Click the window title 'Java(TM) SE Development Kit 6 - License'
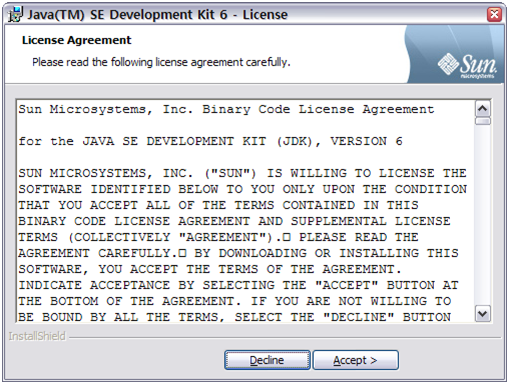This screenshot has width=509, height=384. 157,15
